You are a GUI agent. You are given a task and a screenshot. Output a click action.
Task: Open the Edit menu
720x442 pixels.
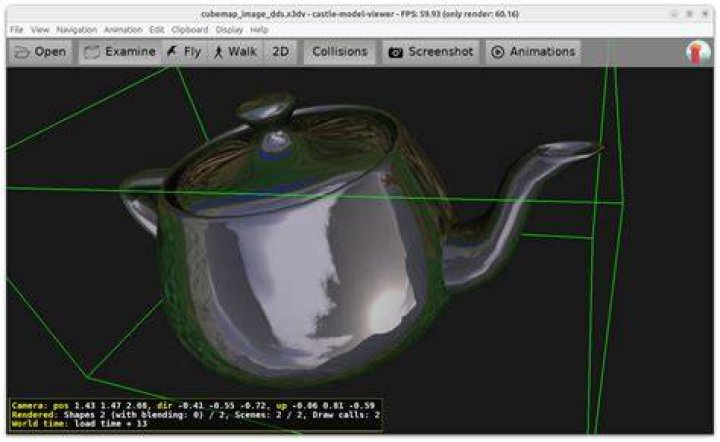[157, 30]
